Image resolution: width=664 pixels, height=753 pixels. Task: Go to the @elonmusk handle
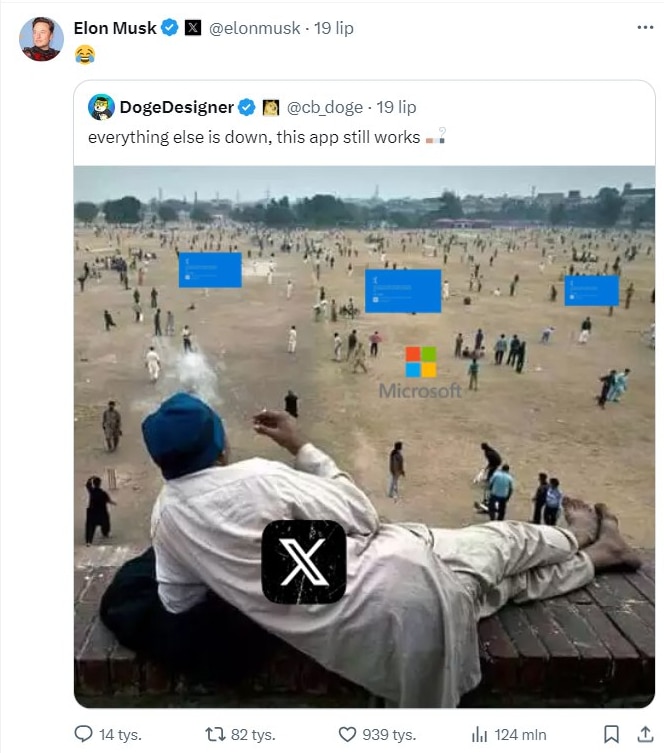point(254,28)
